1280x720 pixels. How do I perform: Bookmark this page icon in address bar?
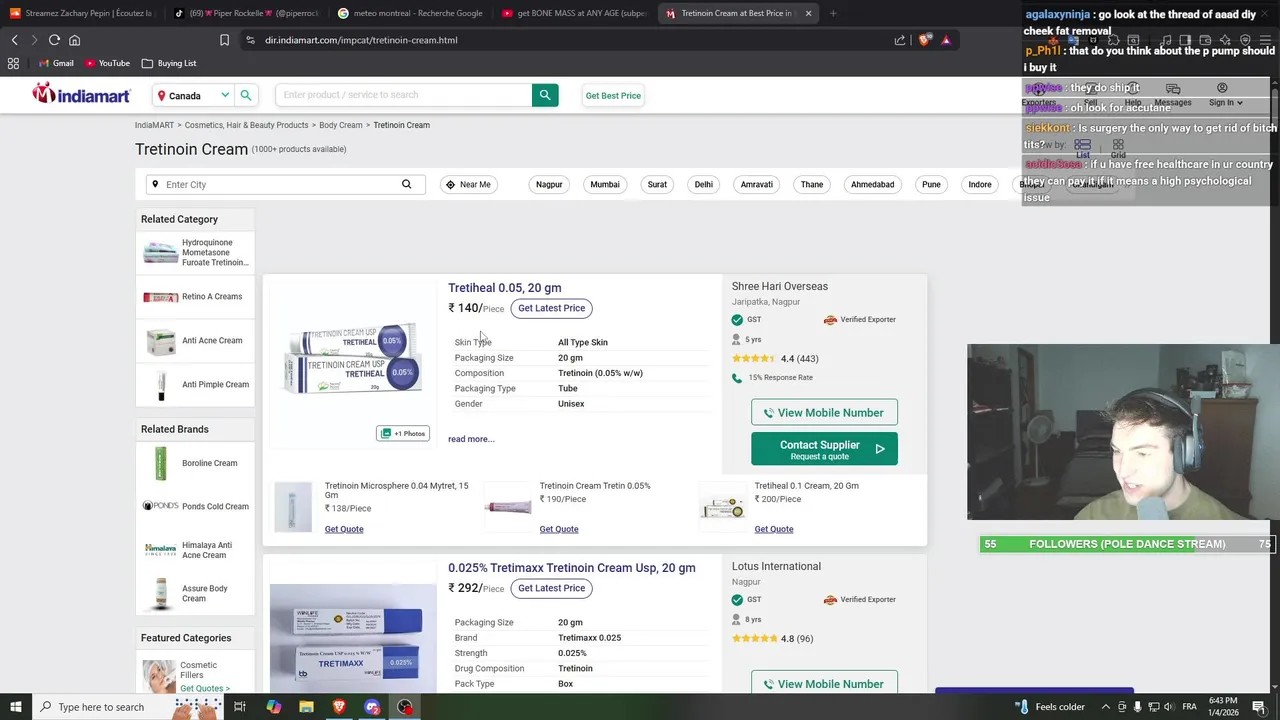pyautogui.click(x=224, y=40)
